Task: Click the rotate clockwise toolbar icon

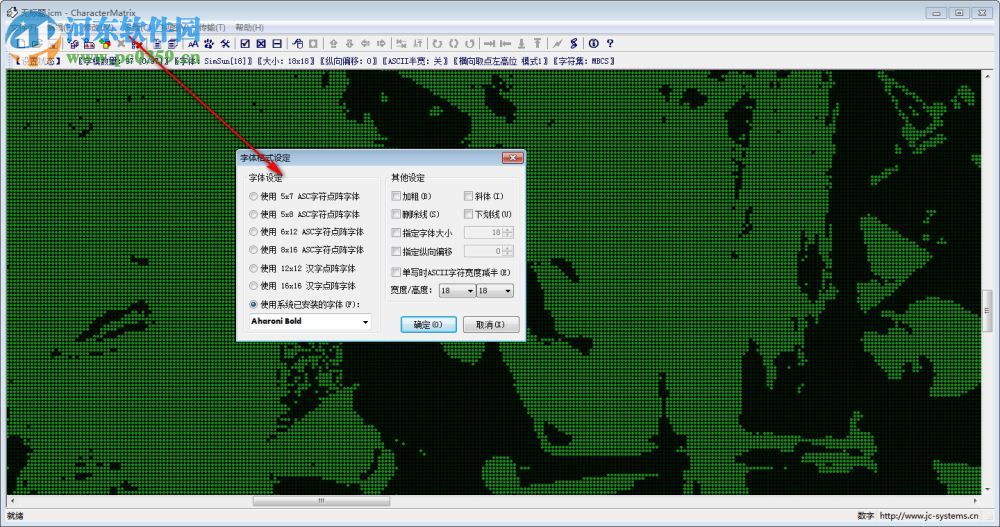Action: click(x=437, y=43)
